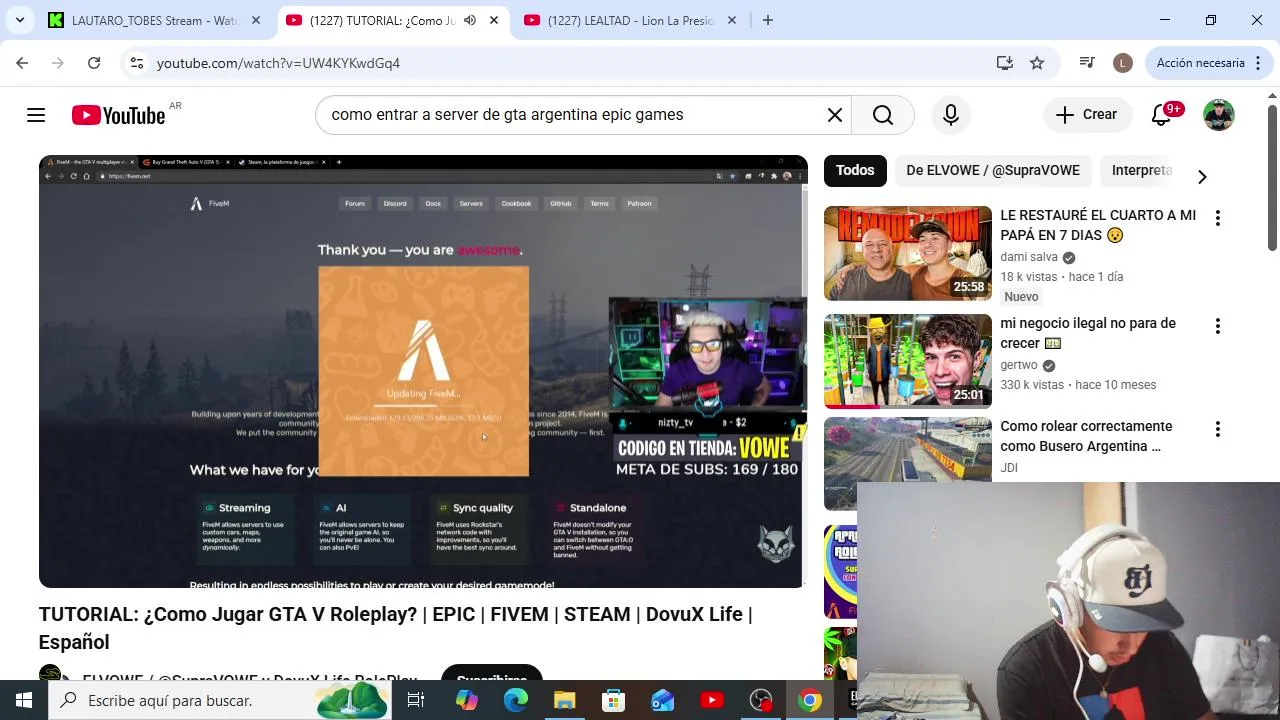This screenshot has height=720, width=1280.
Task: Click the Acción necesaria button
Action: click(x=1201, y=63)
